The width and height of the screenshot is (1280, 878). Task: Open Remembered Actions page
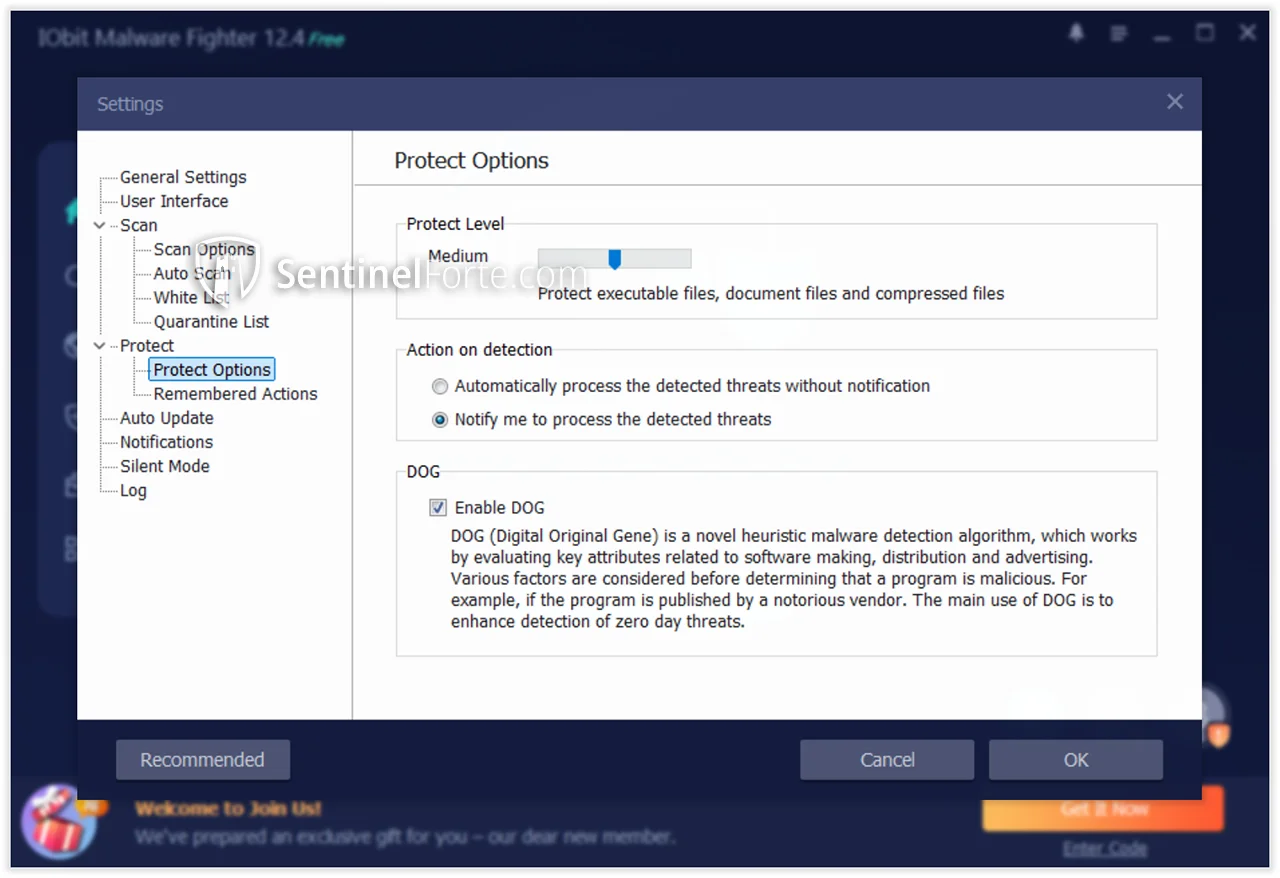tap(235, 393)
